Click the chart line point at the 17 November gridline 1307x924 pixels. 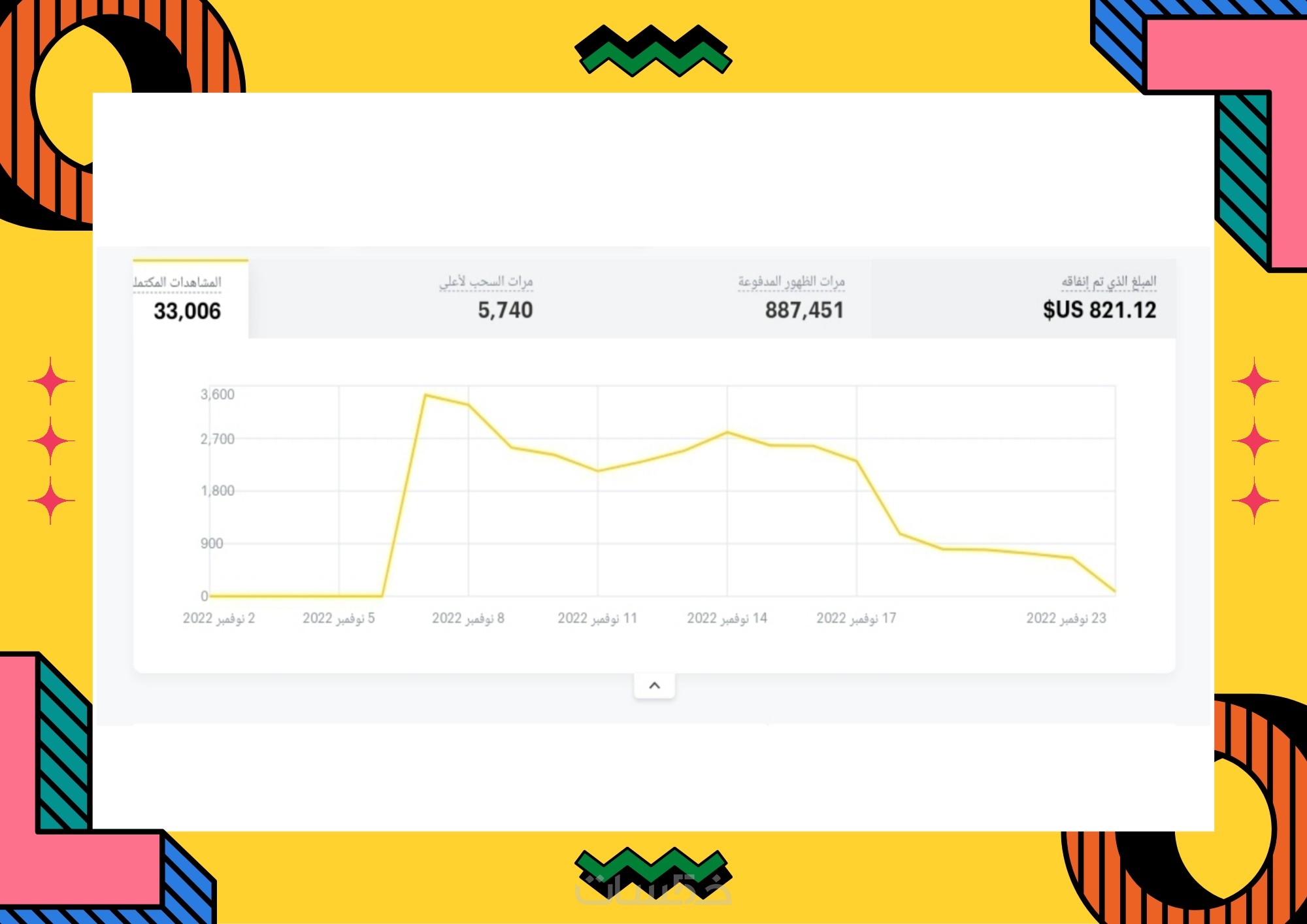tap(857, 461)
